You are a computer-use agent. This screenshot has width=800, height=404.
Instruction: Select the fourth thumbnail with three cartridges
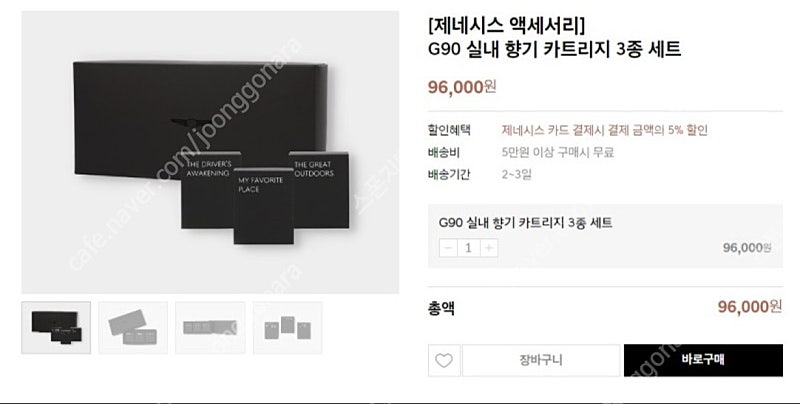coord(288,327)
